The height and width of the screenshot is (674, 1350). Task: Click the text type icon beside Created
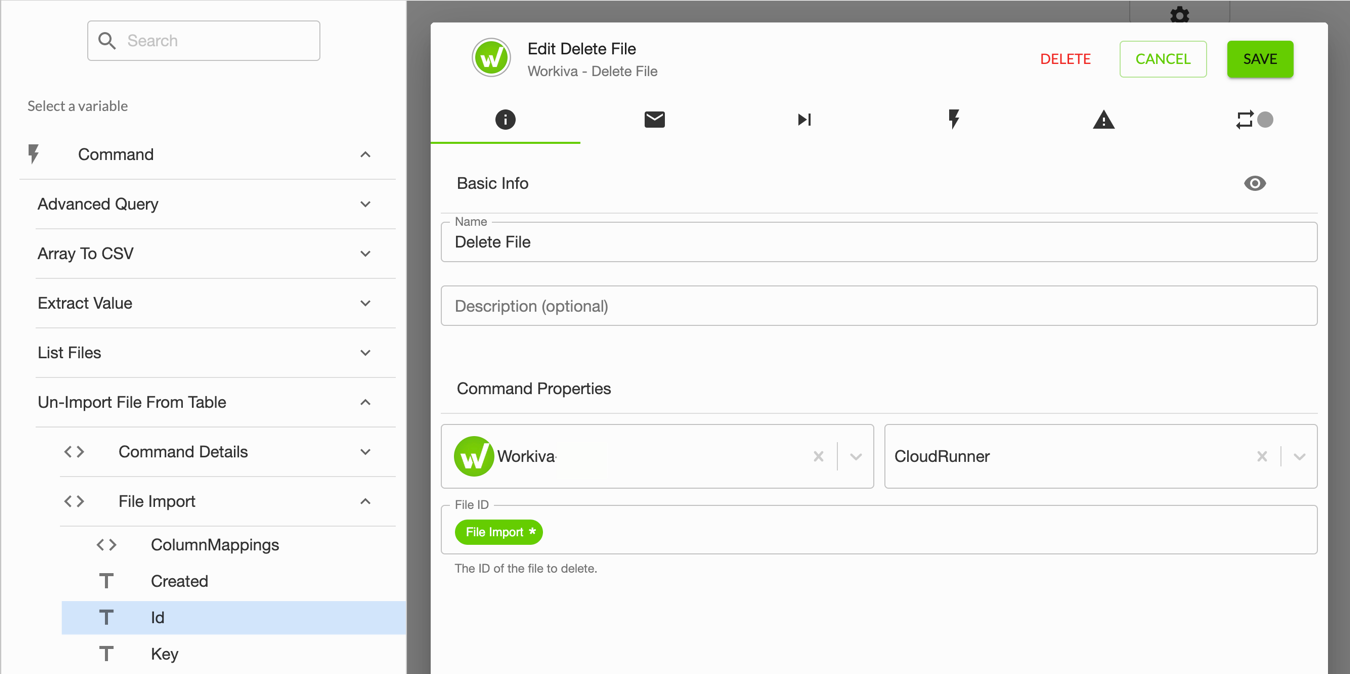coord(106,581)
